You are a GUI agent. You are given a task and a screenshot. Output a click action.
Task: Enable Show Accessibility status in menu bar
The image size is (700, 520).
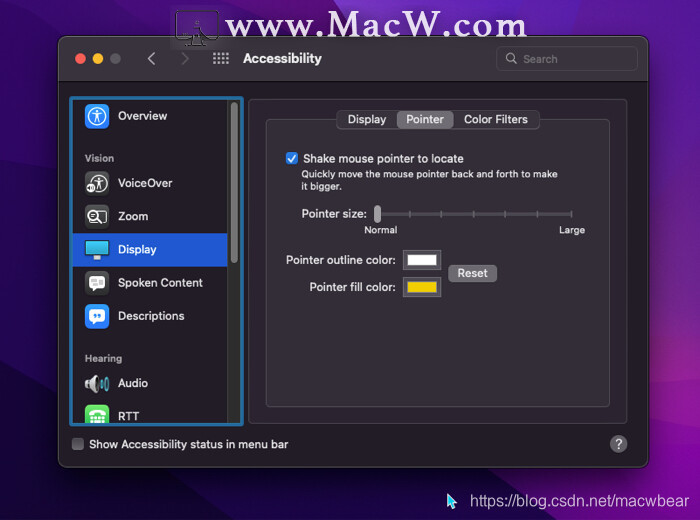point(78,444)
